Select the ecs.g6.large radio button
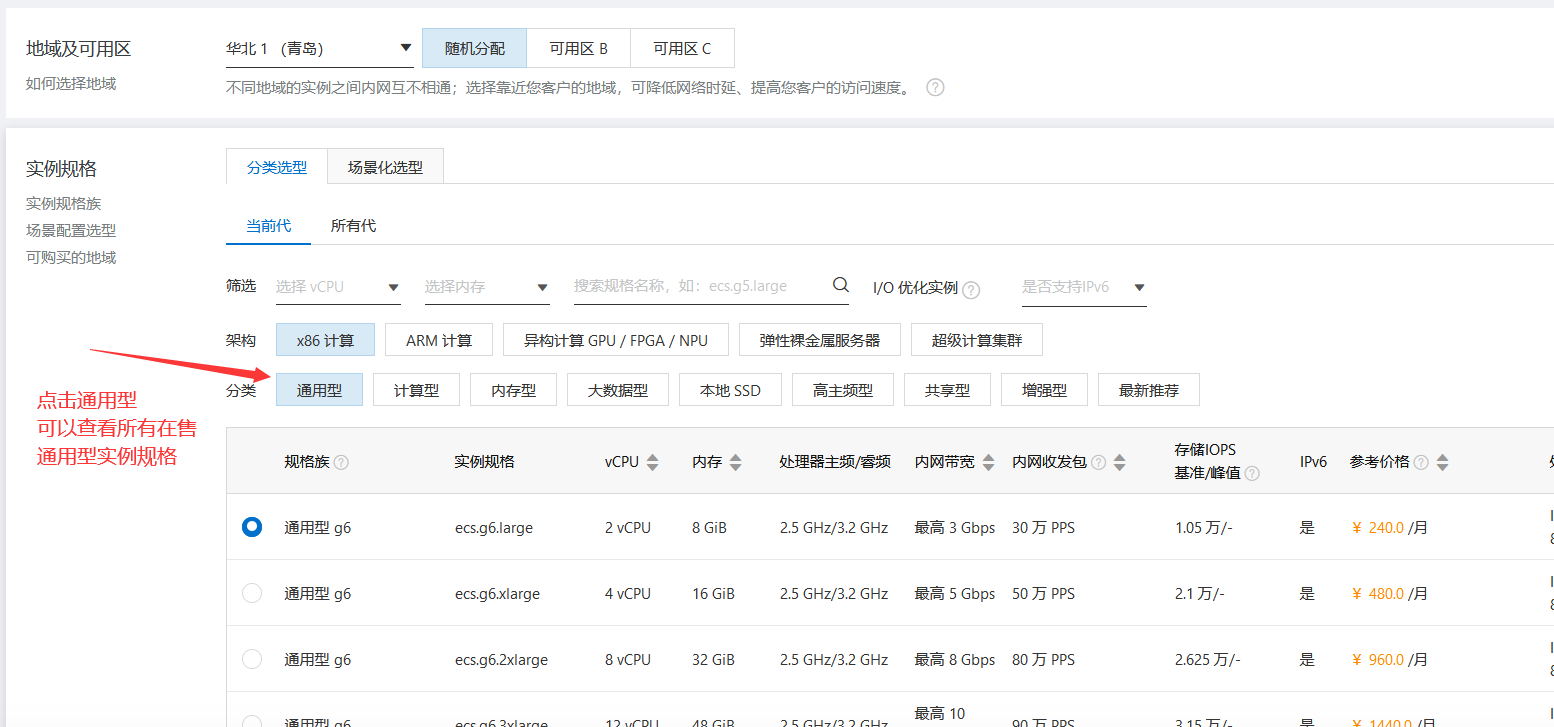1554x727 pixels. click(252, 527)
